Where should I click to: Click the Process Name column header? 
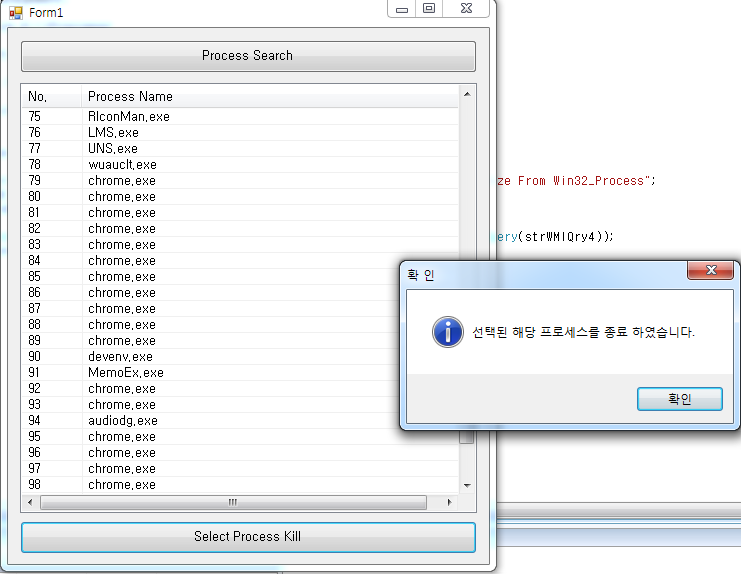(270, 96)
